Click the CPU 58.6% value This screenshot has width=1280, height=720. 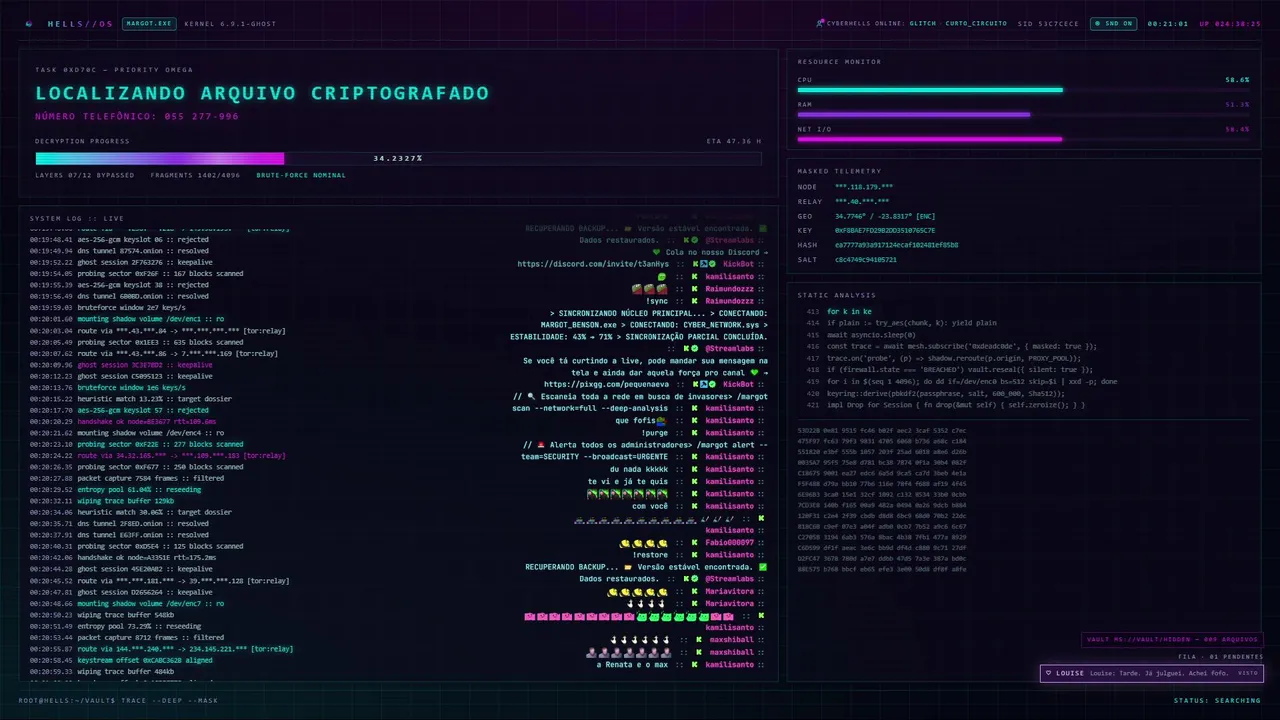click(1237, 79)
